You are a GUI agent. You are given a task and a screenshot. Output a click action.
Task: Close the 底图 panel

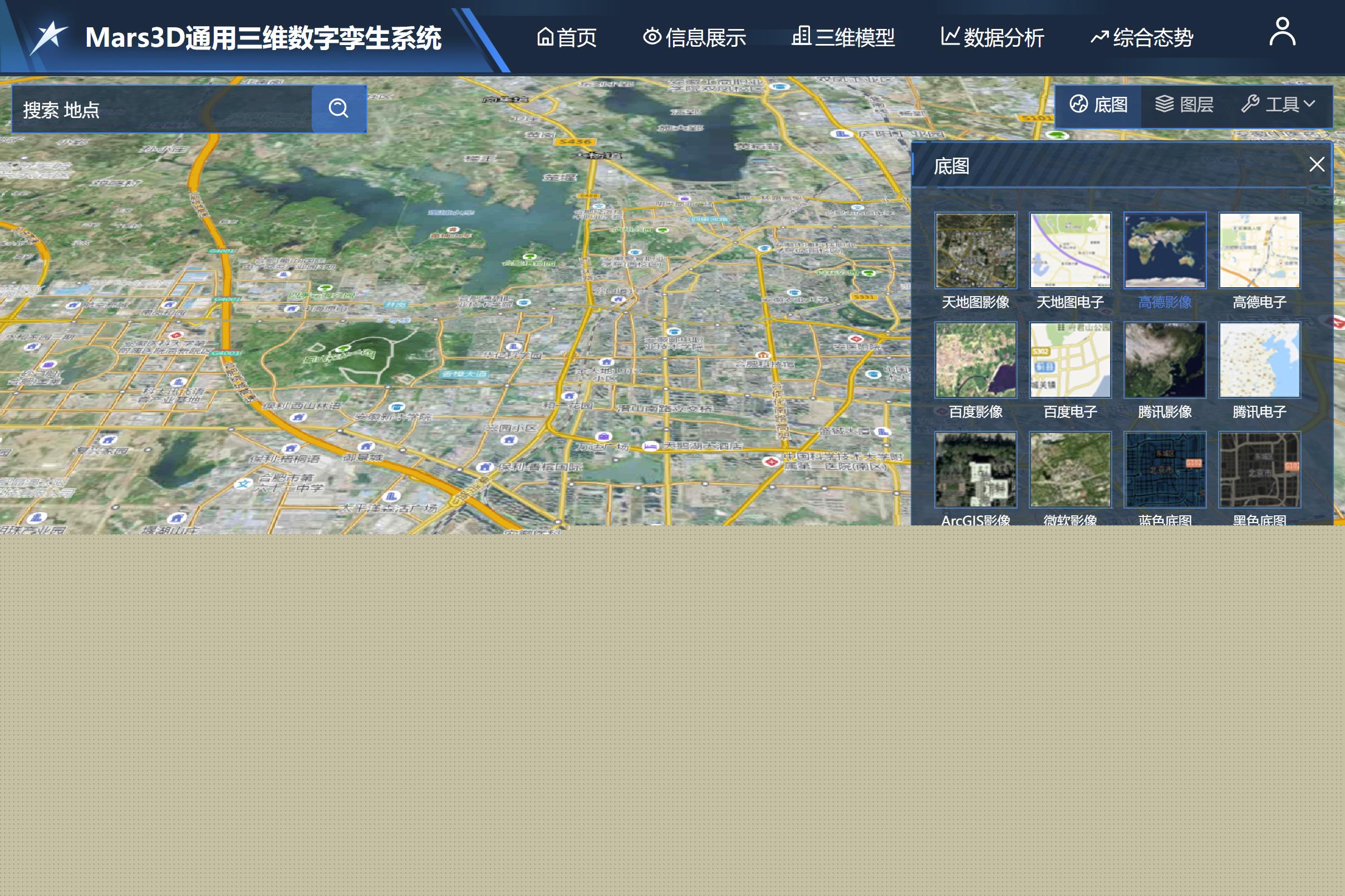tap(1317, 165)
